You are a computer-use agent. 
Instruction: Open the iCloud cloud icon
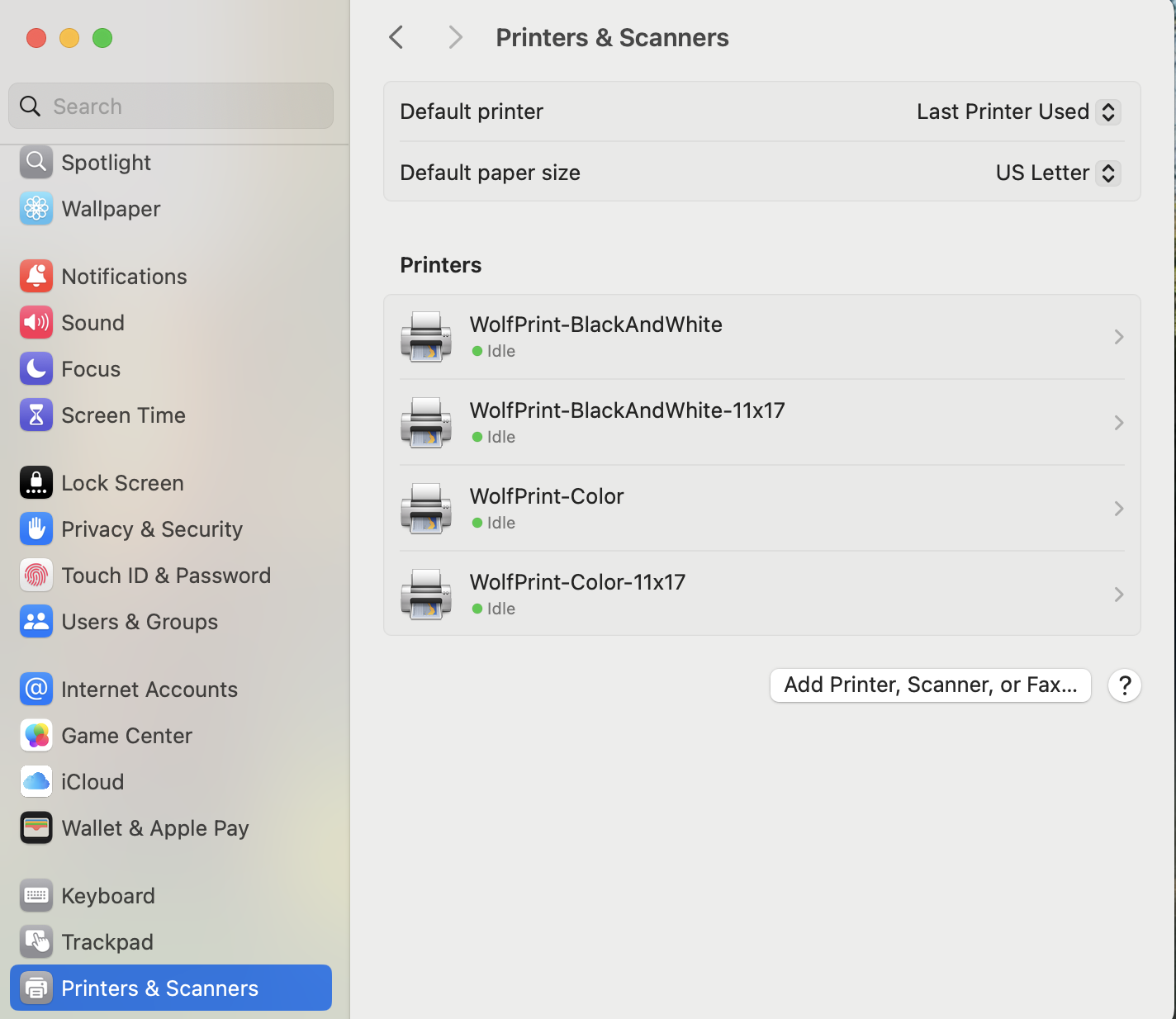(36, 782)
